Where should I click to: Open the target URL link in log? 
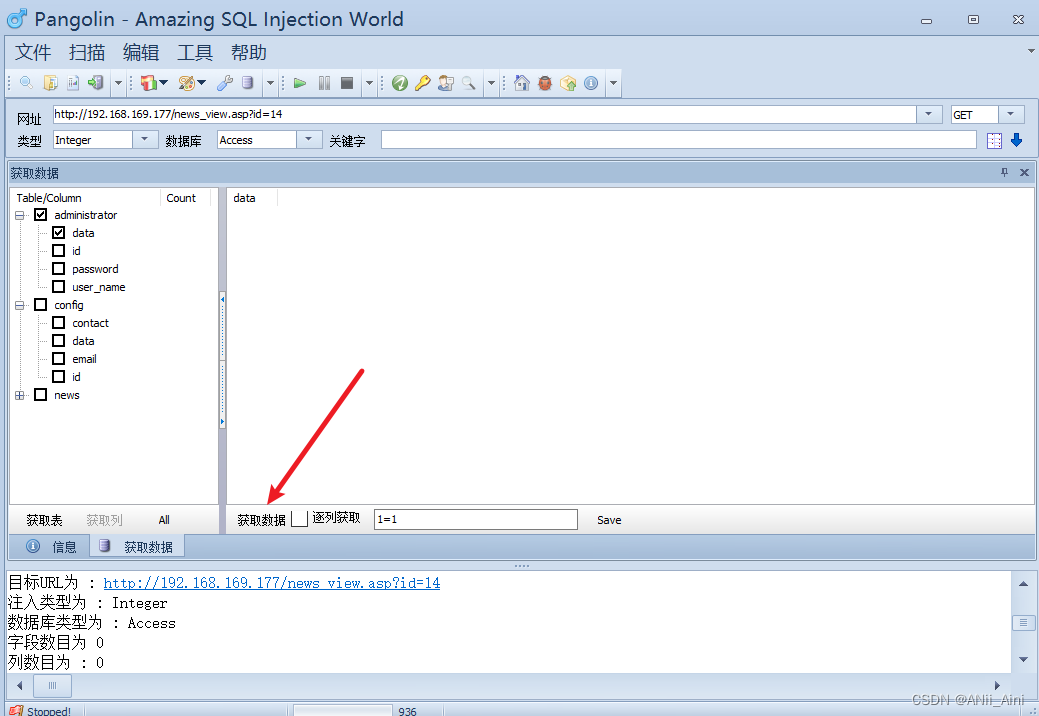(272, 583)
